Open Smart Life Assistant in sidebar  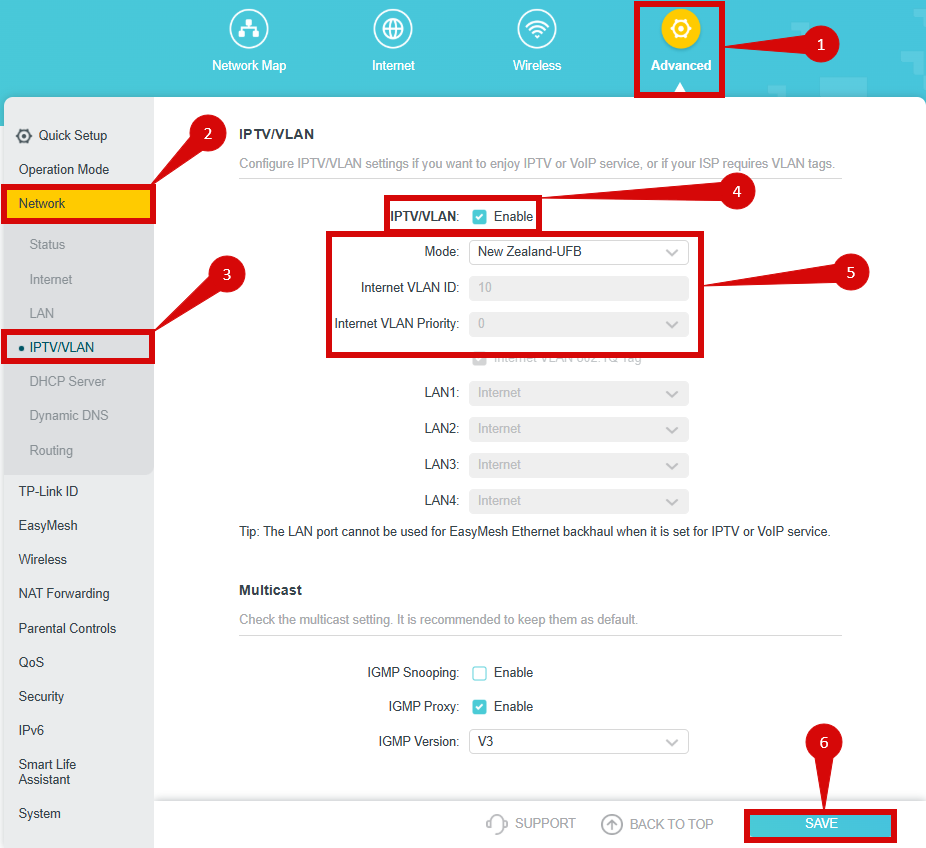47,772
